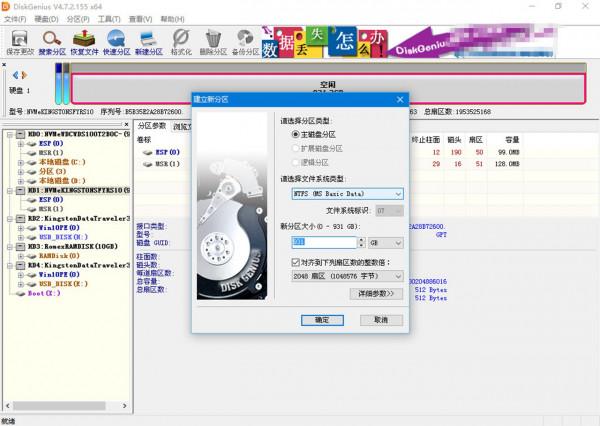Viewport: 600px width, 426px height.
Task: Click MSR (1) row in partition table
Action: (168, 164)
